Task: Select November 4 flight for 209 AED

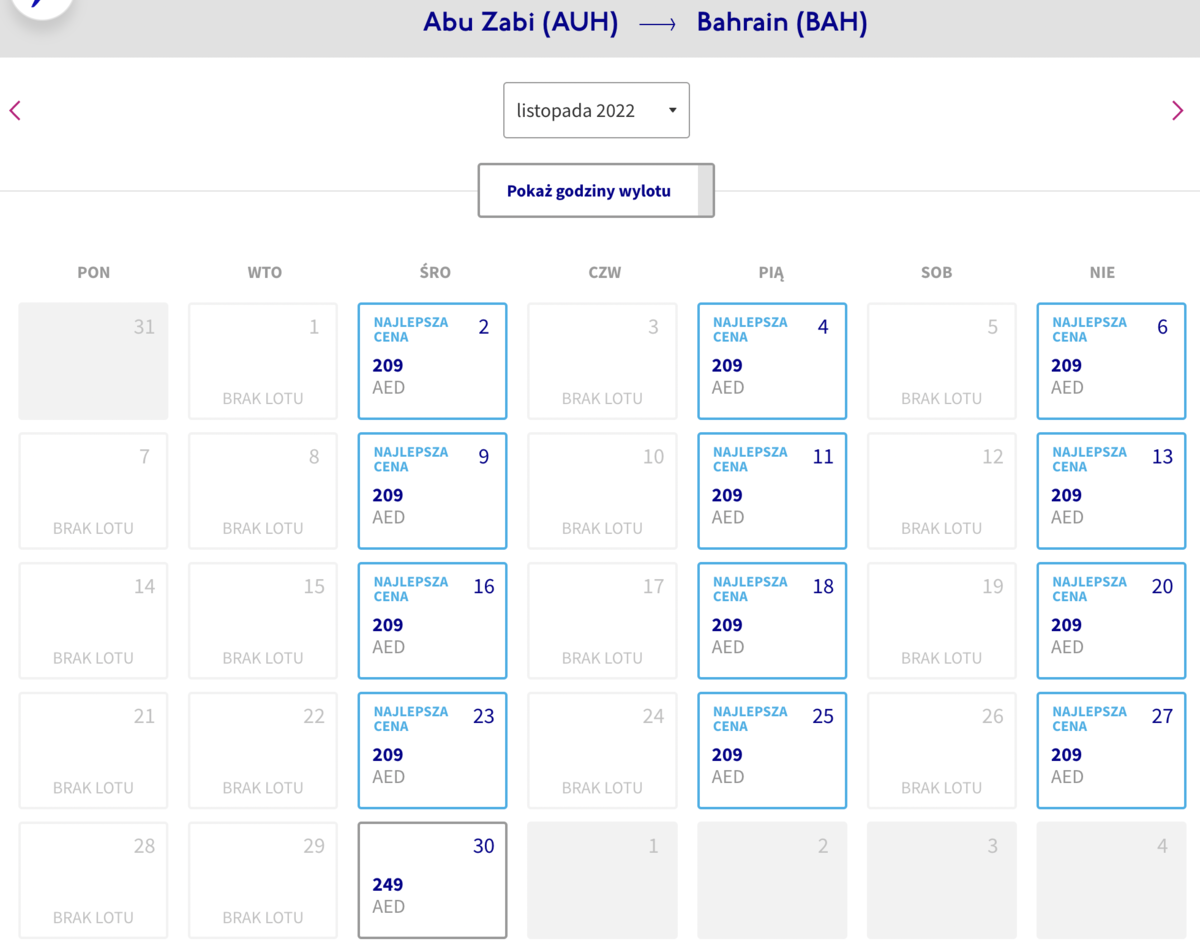Action: (772, 361)
